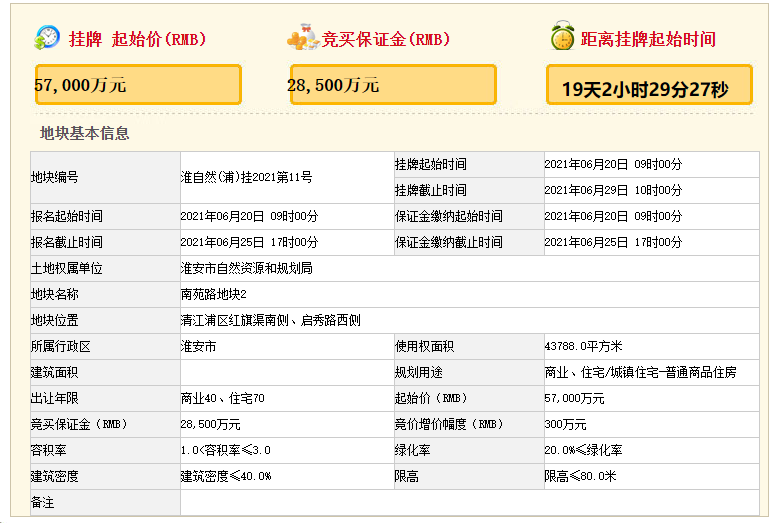Click the 挂牌 起始价(RMB) red heading
Image resolution: width=778 pixels, height=523 pixels.
pyautogui.click(x=137, y=39)
